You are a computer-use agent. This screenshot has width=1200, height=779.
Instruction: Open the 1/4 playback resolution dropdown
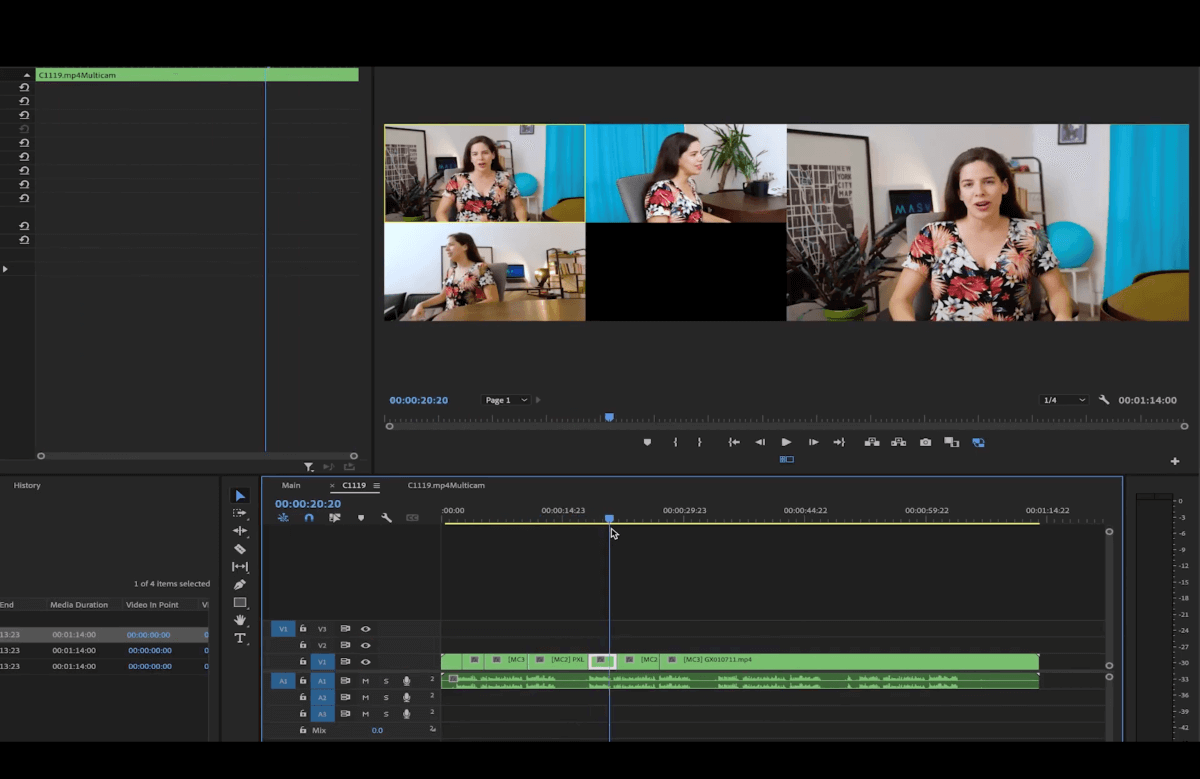1064,400
